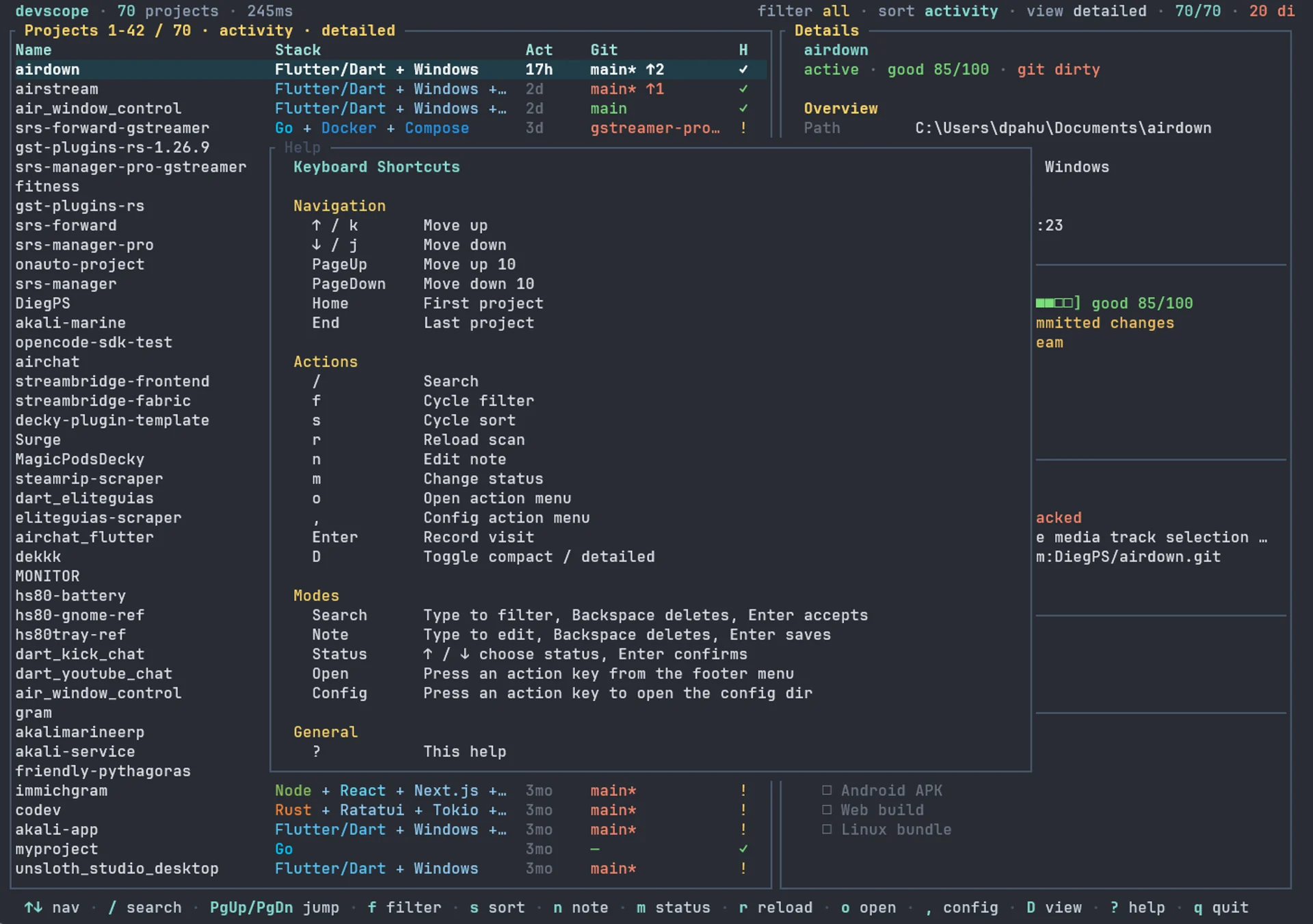Click the Stack column header
Image resolution: width=1313 pixels, height=924 pixels.
pyautogui.click(x=298, y=50)
